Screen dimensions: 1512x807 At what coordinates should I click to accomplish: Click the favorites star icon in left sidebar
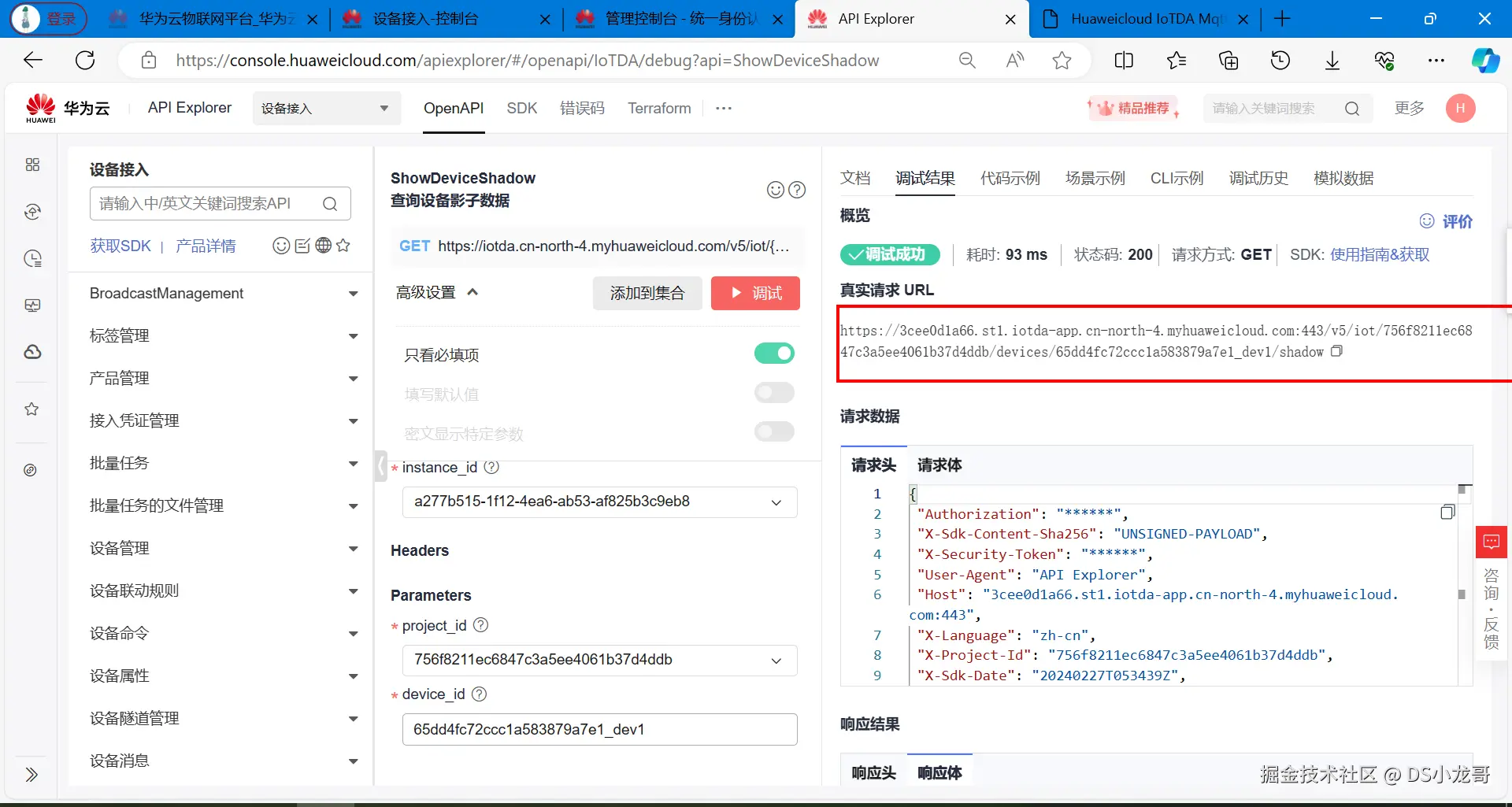pyautogui.click(x=31, y=409)
